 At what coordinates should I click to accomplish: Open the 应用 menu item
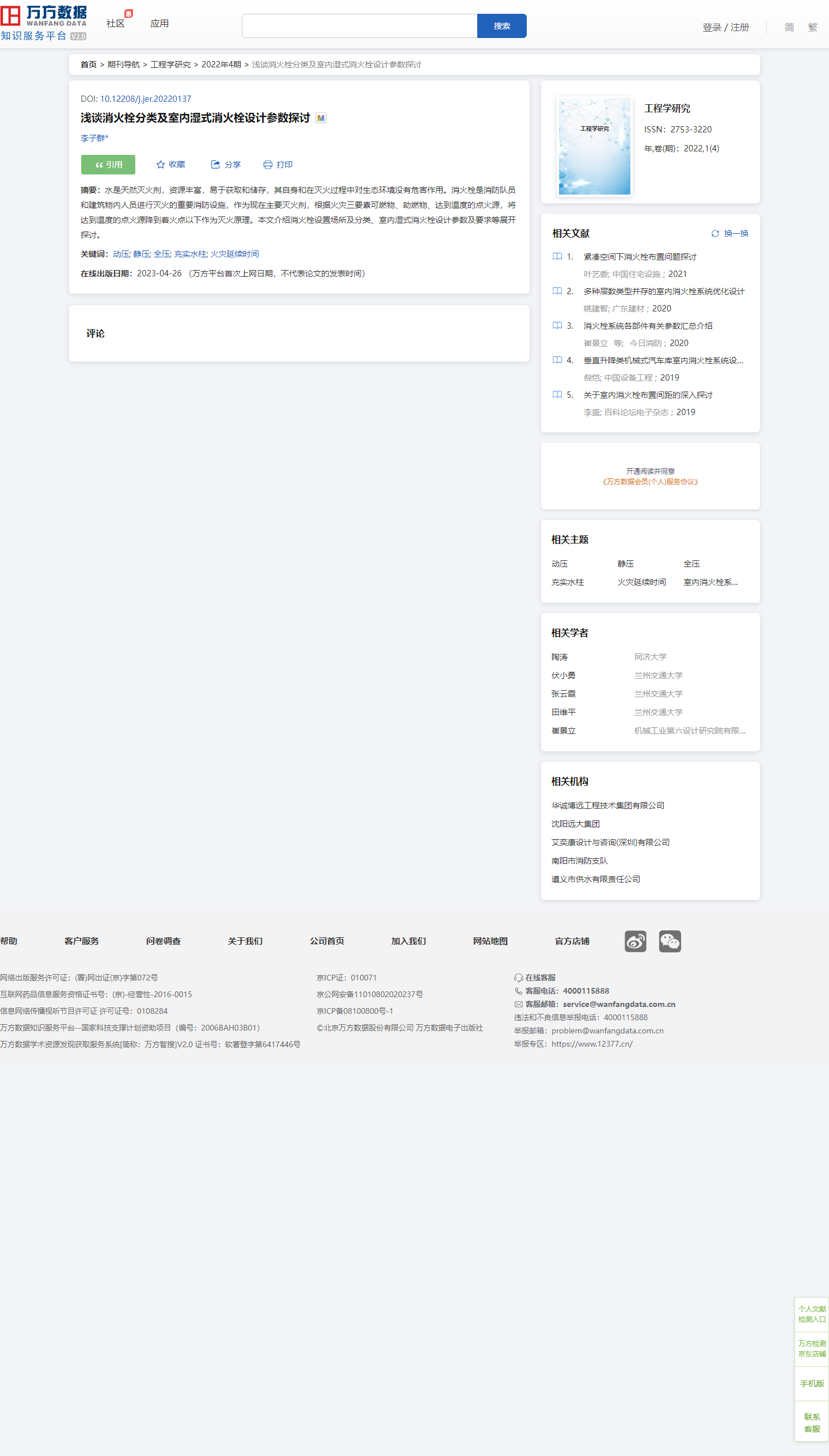tap(159, 24)
